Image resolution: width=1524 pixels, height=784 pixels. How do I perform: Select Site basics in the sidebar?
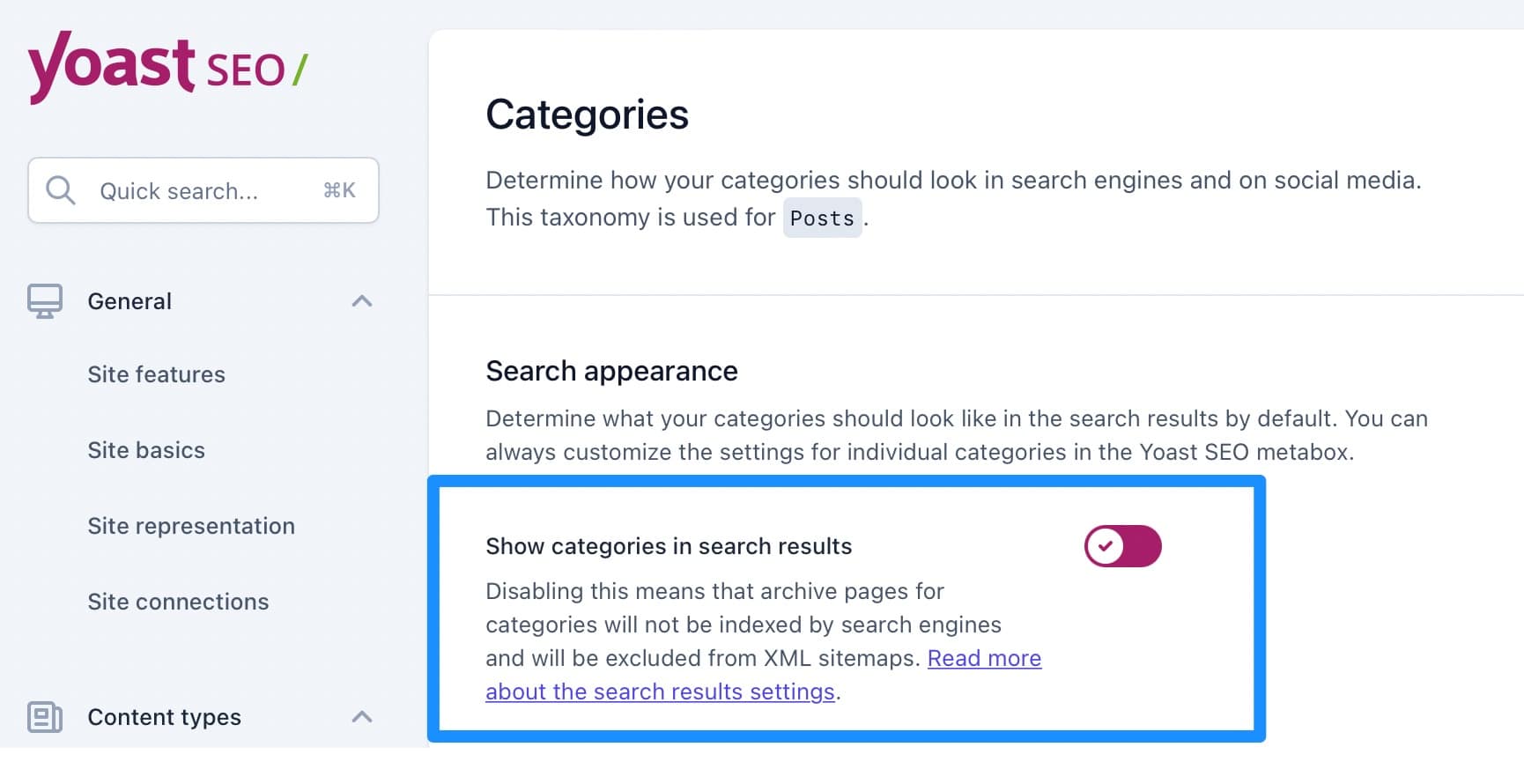tap(145, 449)
